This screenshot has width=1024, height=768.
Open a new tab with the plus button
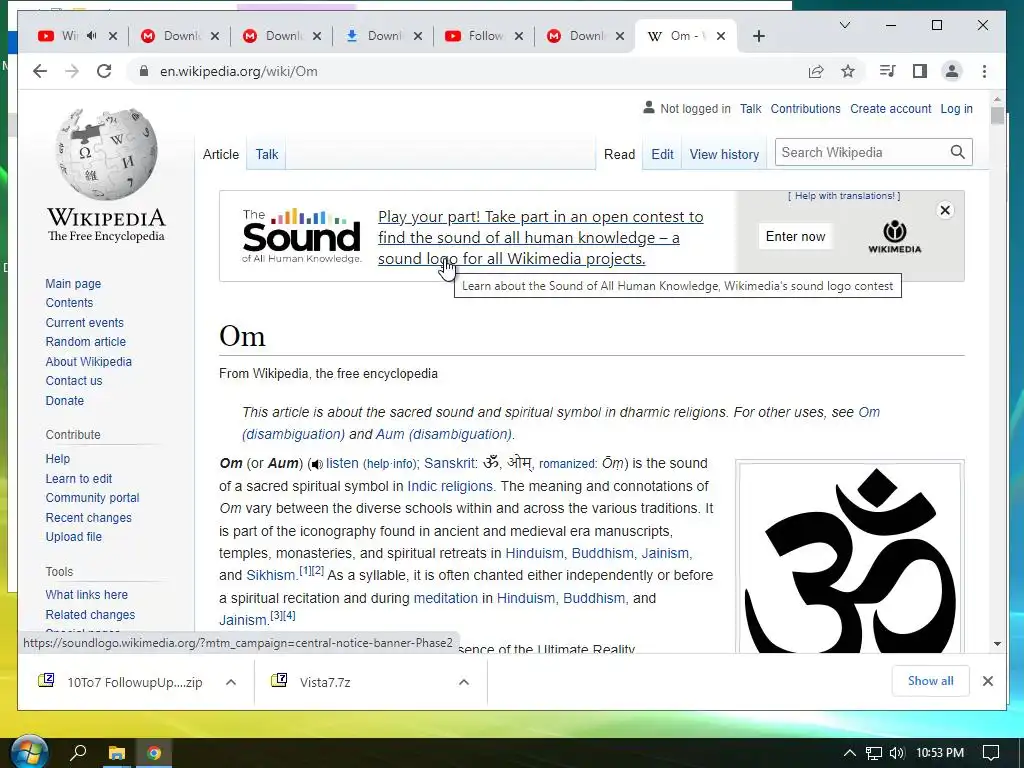click(758, 36)
